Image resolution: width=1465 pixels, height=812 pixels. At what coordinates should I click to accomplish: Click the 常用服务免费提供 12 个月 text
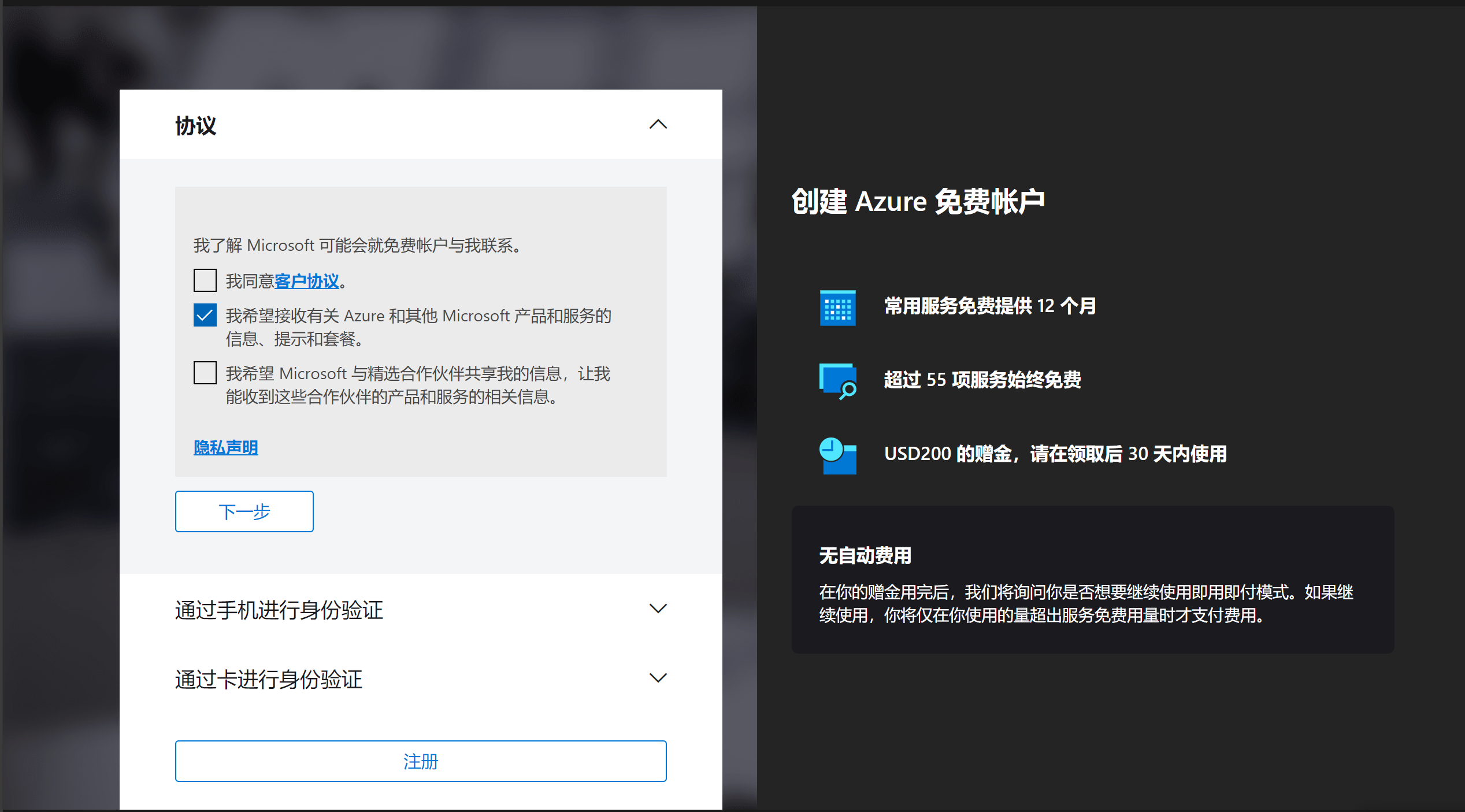tap(990, 306)
